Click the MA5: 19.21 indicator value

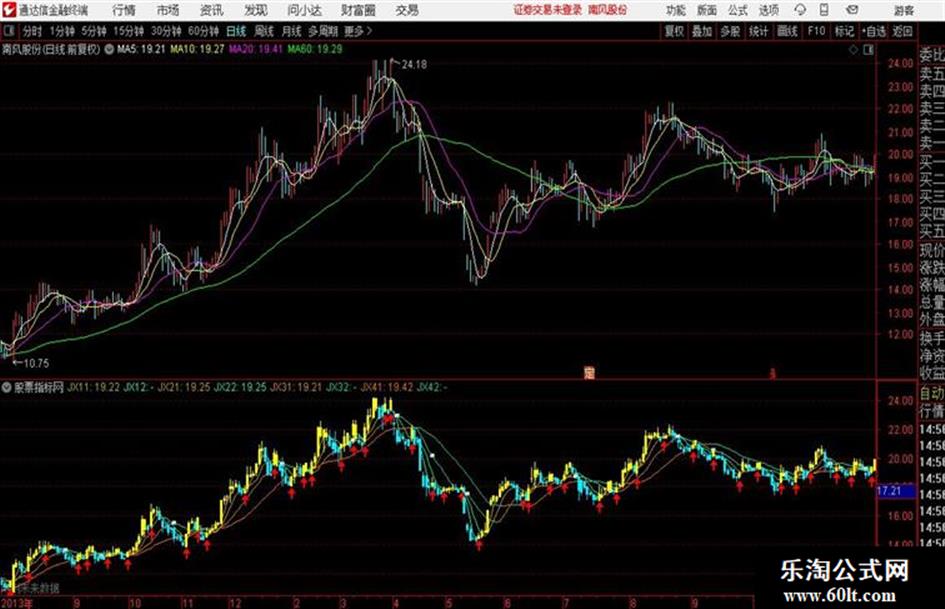point(141,49)
